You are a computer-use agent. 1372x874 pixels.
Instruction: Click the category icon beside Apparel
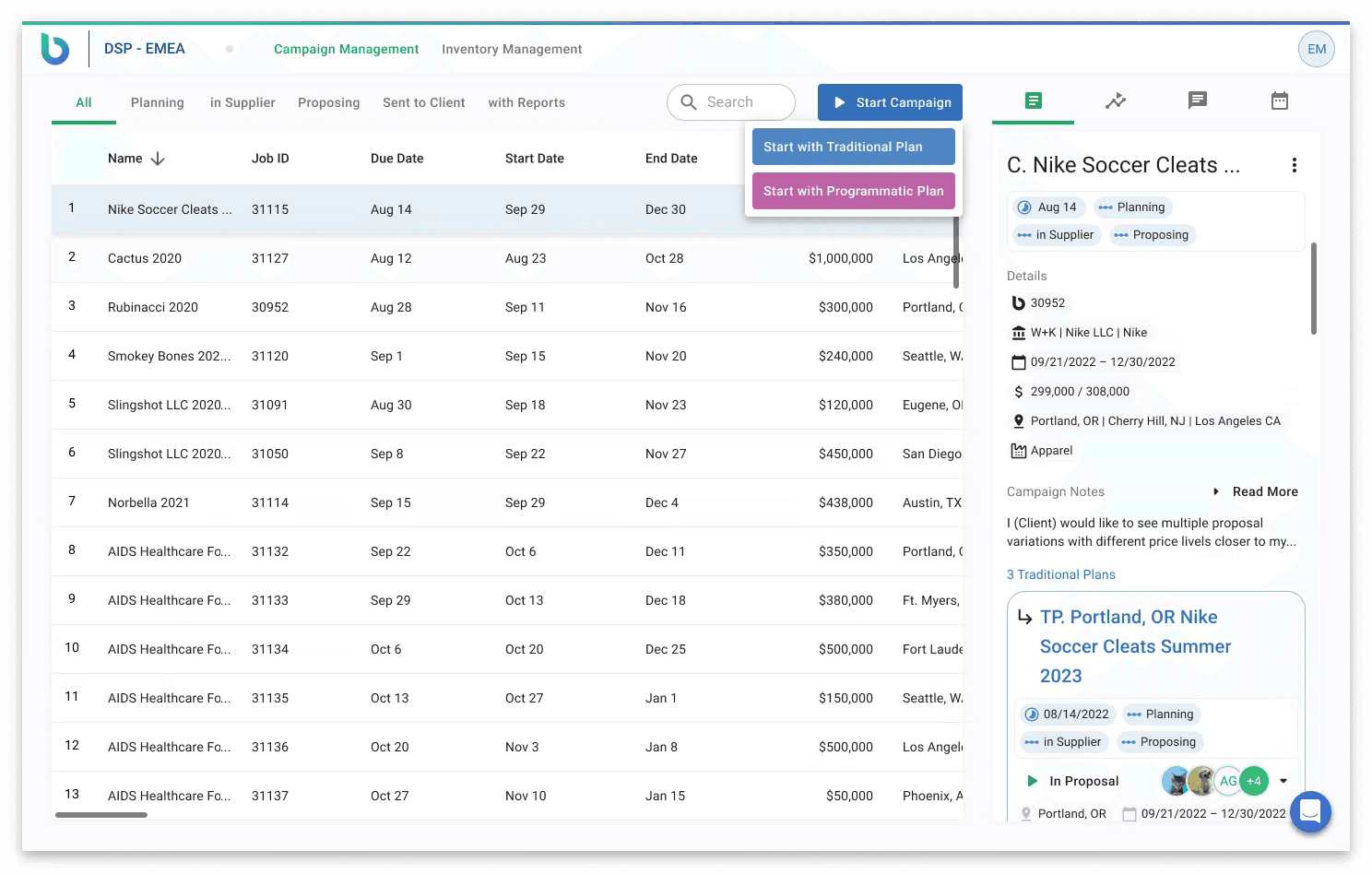tap(1019, 451)
